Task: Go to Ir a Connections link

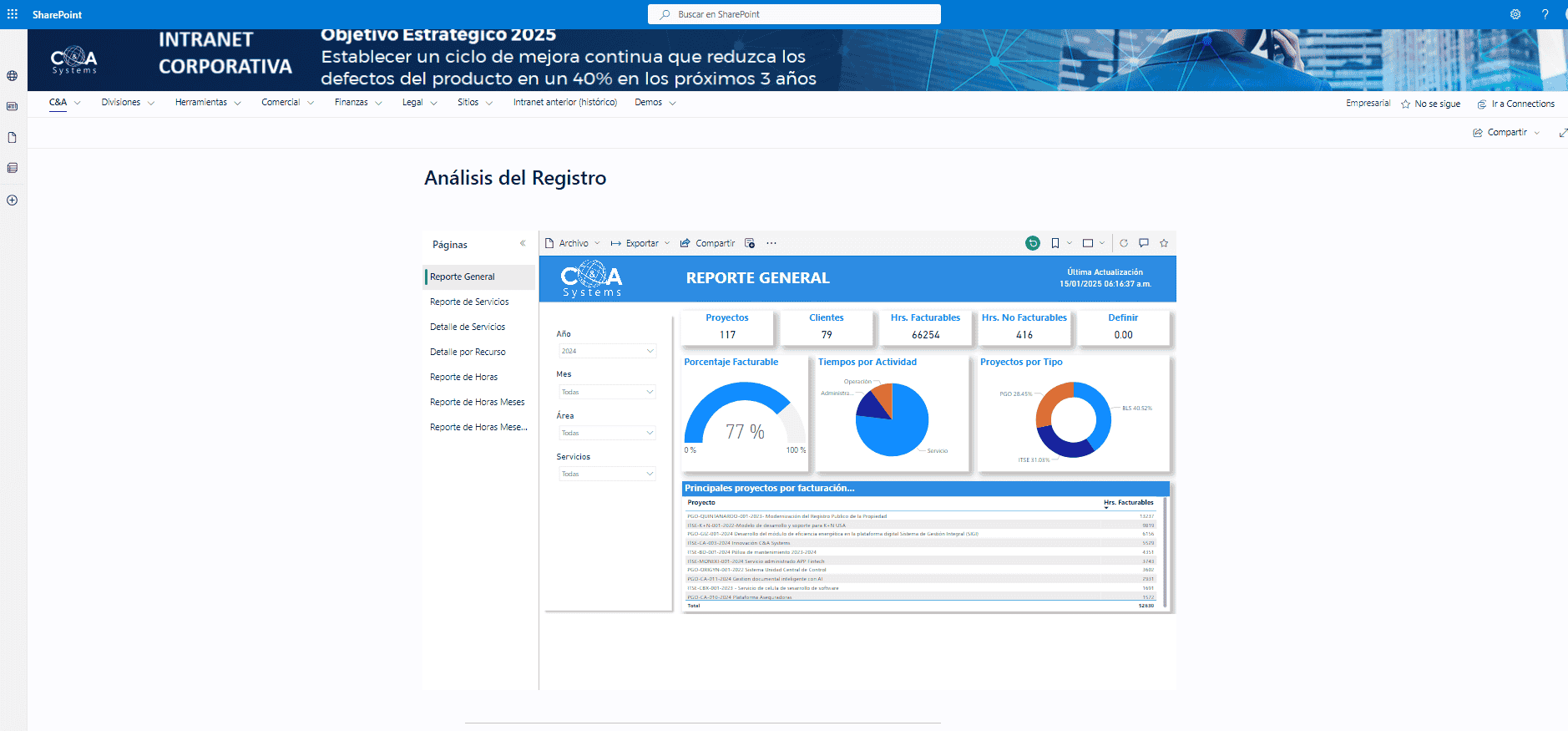Action: pyautogui.click(x=1516, y=104)
